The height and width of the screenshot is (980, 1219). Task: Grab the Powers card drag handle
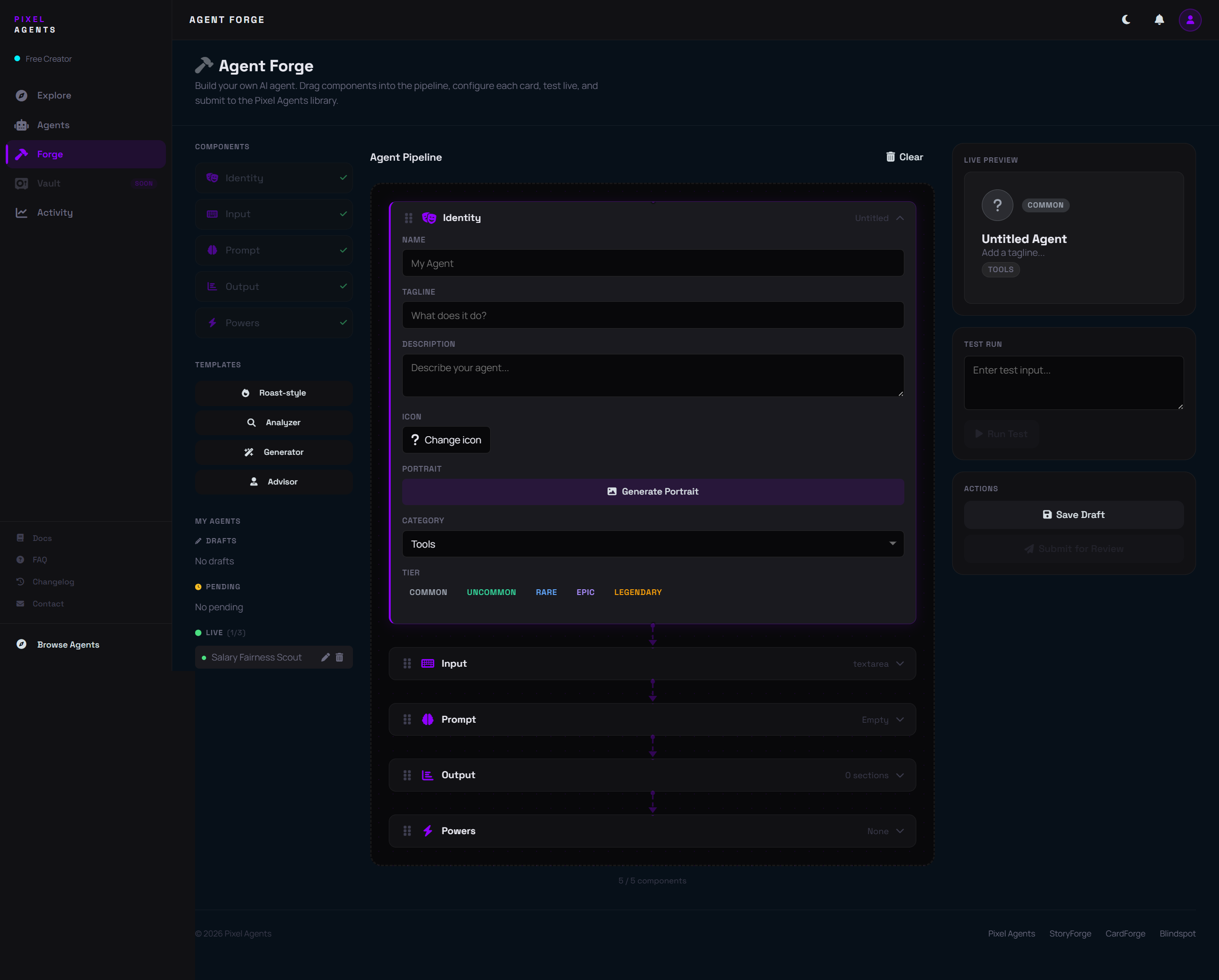tap(406, 831)
